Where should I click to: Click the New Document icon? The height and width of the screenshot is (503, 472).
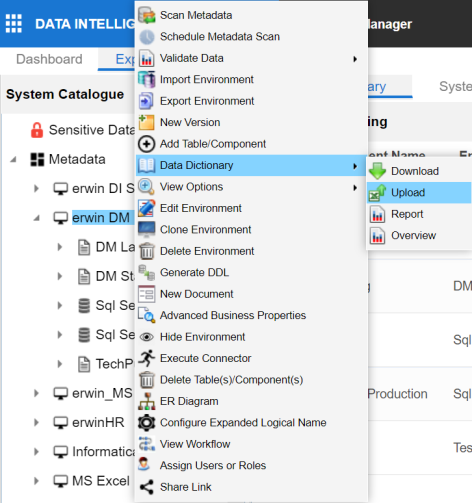147,294
